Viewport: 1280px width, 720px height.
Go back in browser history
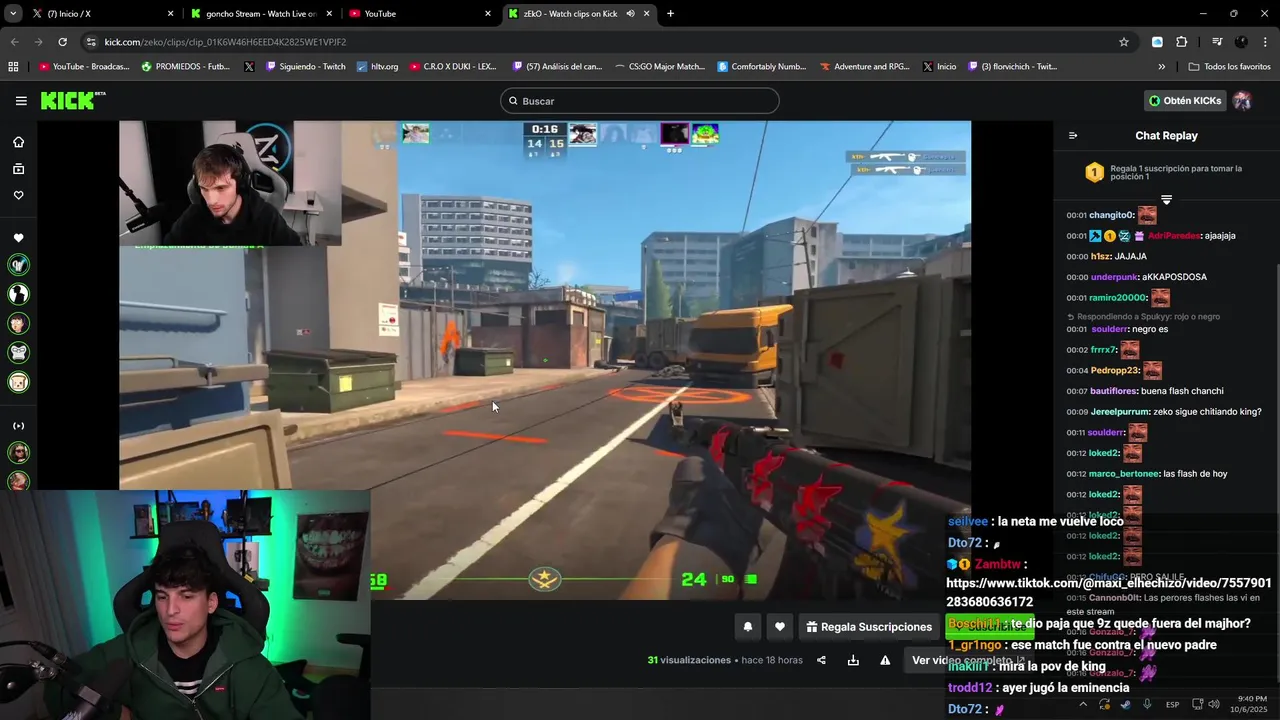[15, 42]
